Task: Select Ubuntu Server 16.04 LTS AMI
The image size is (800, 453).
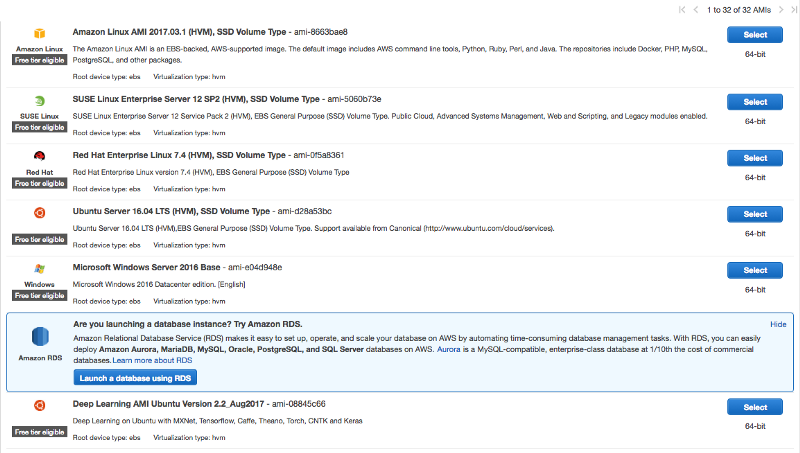Action: tap(755, 214)
